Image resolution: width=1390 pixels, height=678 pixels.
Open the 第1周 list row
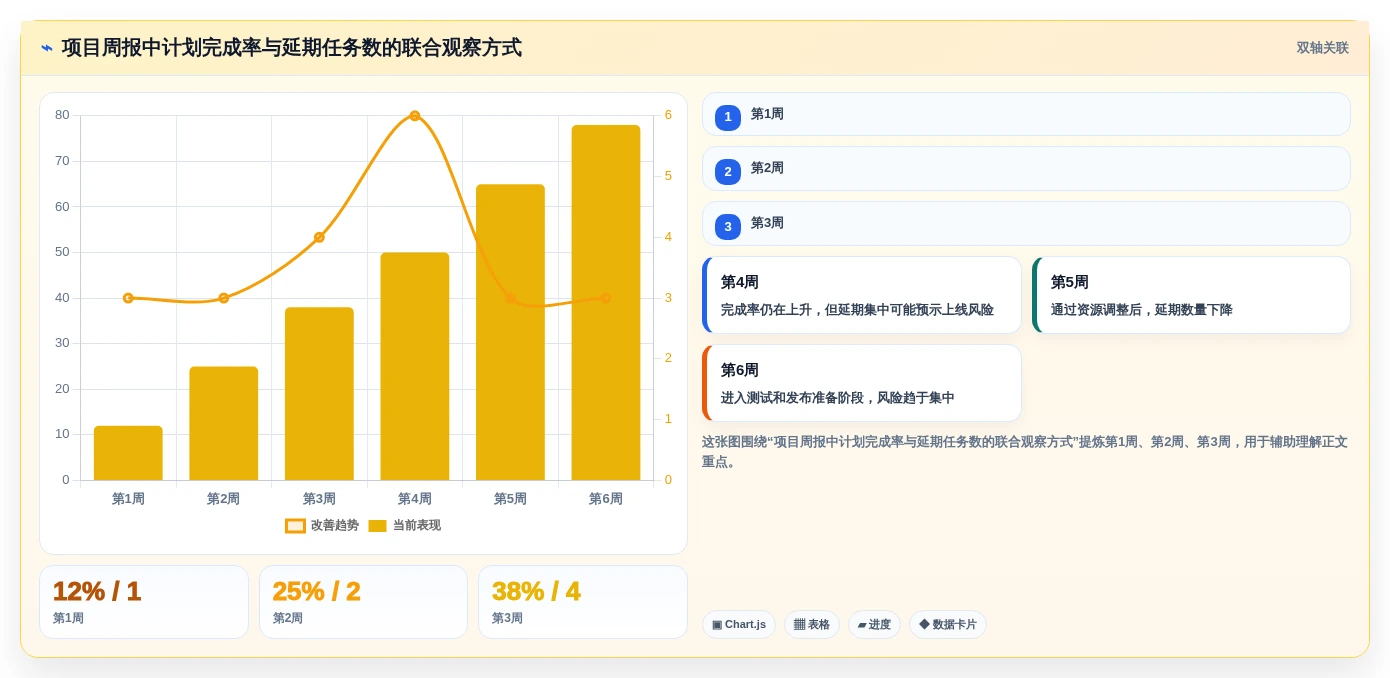1026,114
